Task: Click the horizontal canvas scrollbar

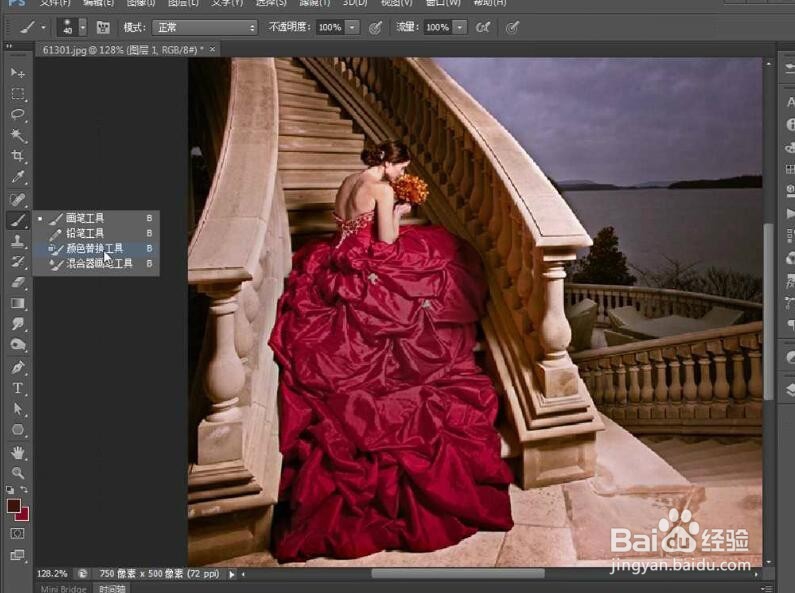Action: coord(458,574)
